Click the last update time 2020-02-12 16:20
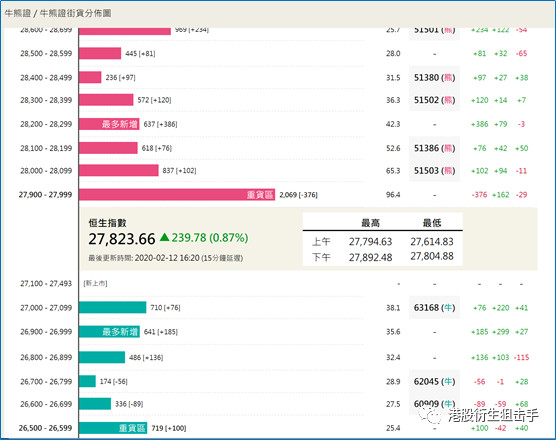The height and width of the screenshot is (440, 556). tap(167, 258)
